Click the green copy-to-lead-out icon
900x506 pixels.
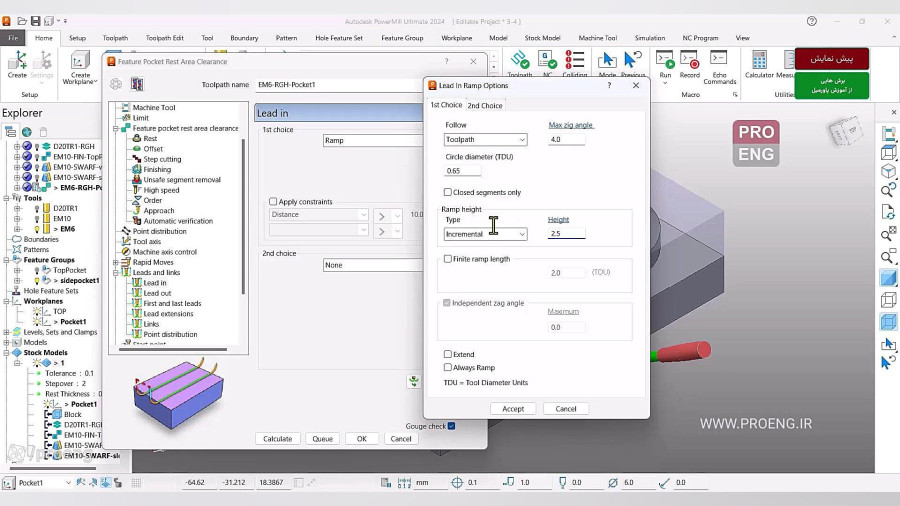(x=413, y=381)
